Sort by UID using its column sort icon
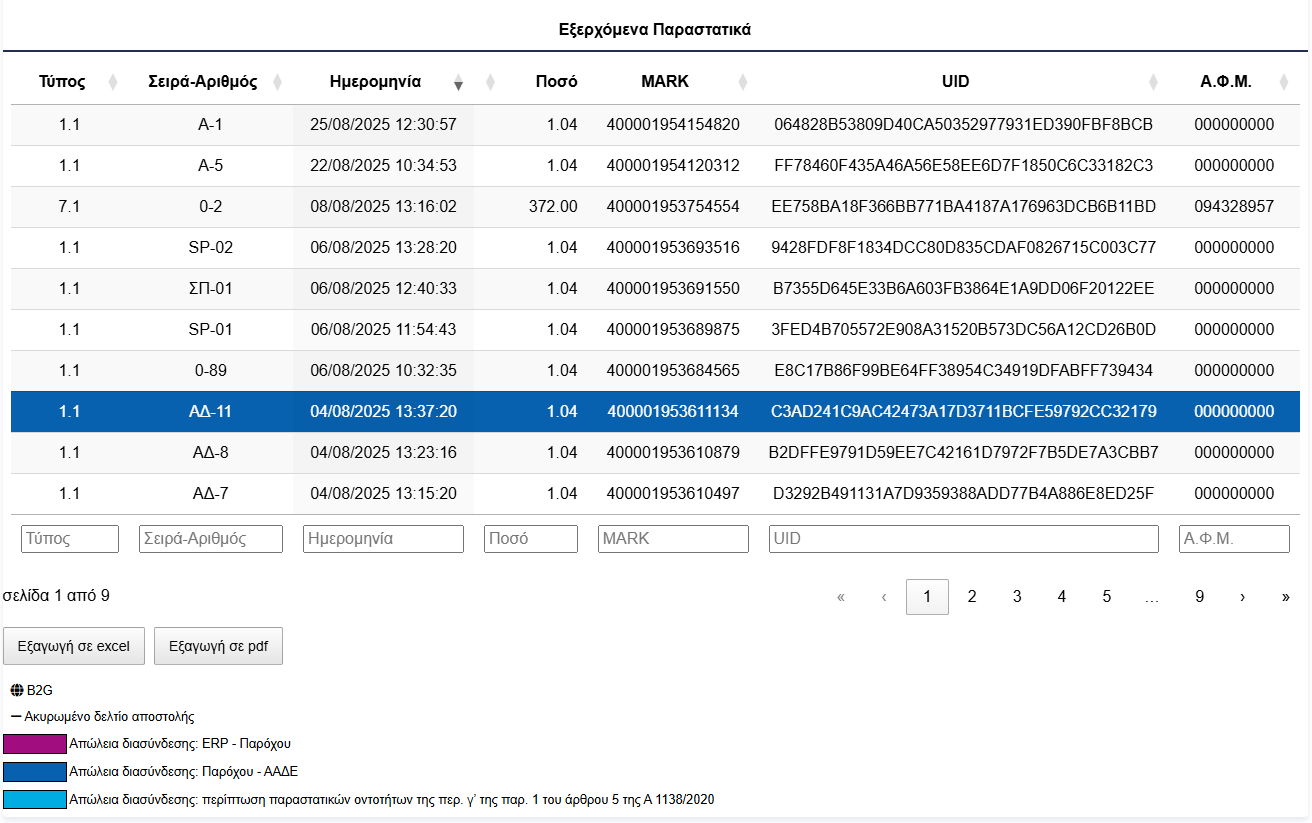This screenshot has height=823, width=1312. [x=1151, y=82]
